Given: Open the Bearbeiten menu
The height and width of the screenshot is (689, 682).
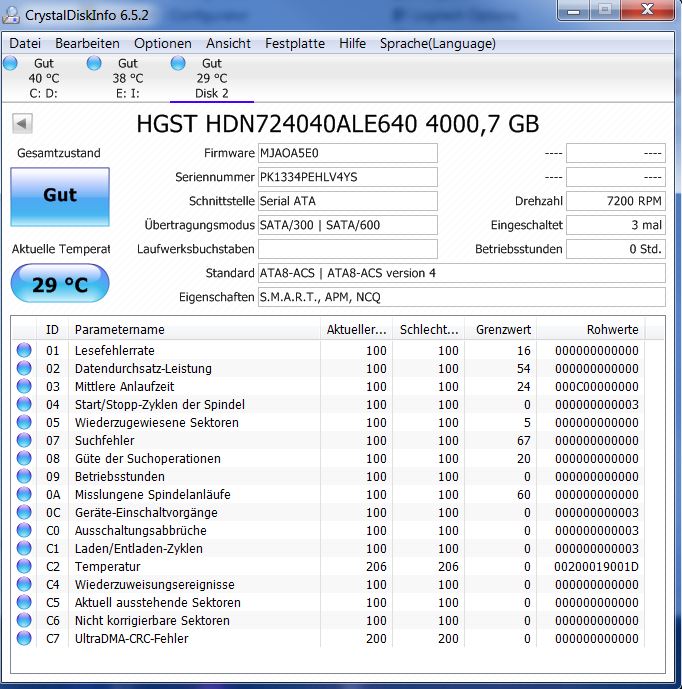Looking at the screenshot, I should click(x=87, y=44).
